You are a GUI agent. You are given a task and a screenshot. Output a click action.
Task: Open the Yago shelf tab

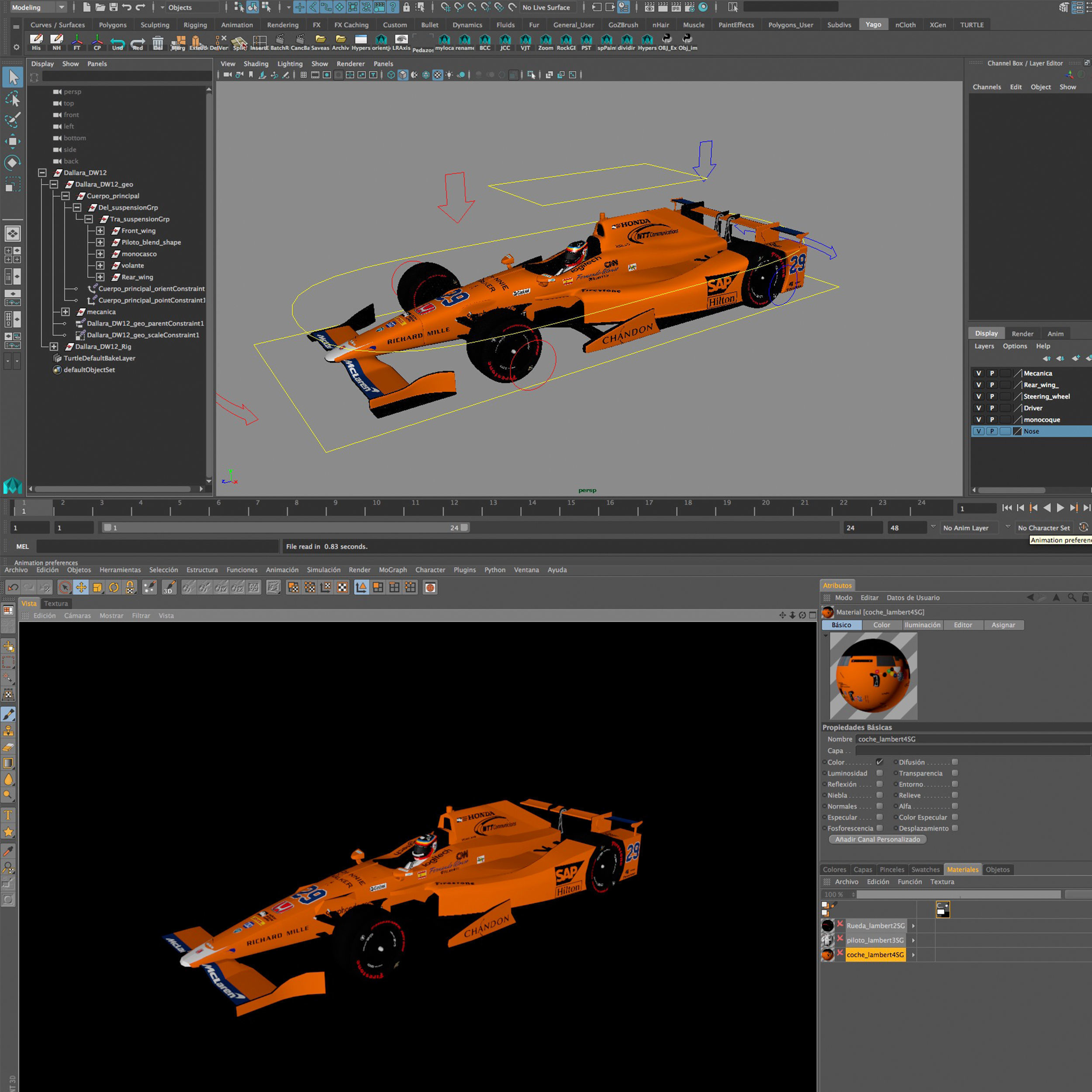(x=873, y=24)
